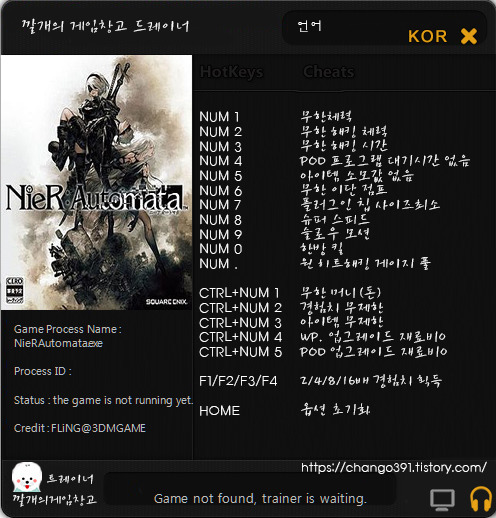
Task: Select the CTRL+NUM 5 hotkey label
Action: click(240, 352)
